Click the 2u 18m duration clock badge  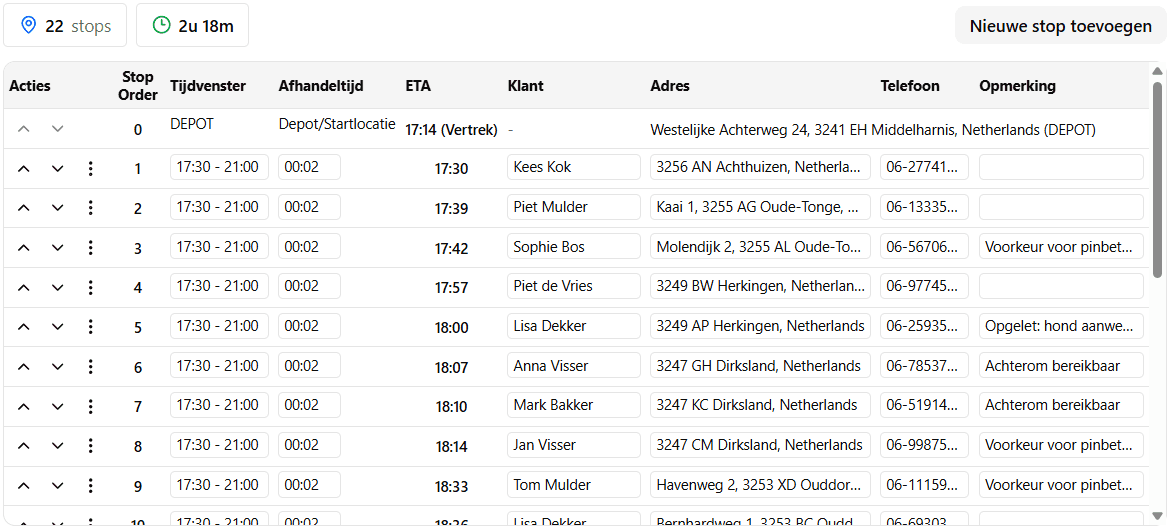pos(192,26)
